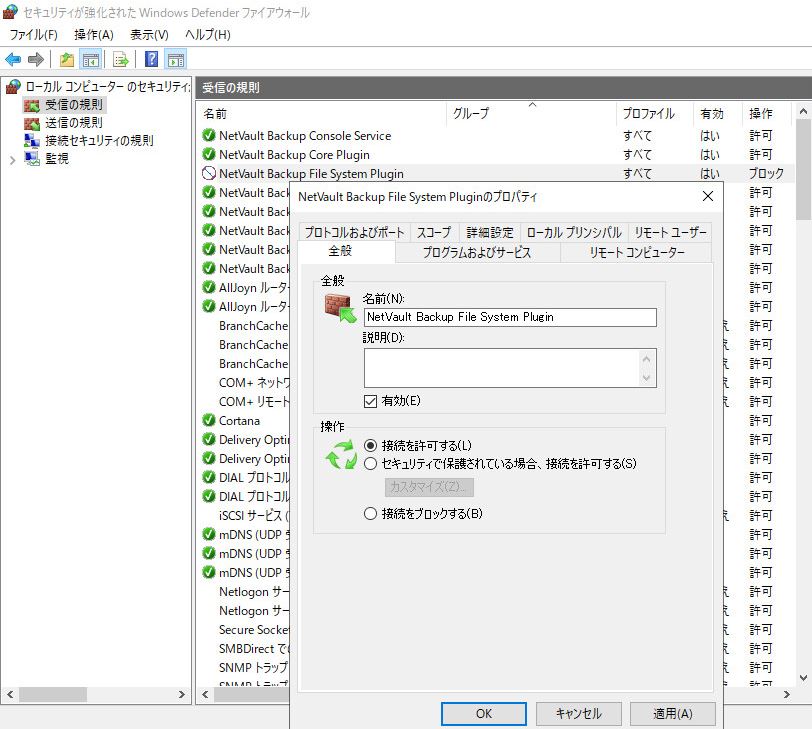Click the Cortana rule's green check icon

click(209, 420)
